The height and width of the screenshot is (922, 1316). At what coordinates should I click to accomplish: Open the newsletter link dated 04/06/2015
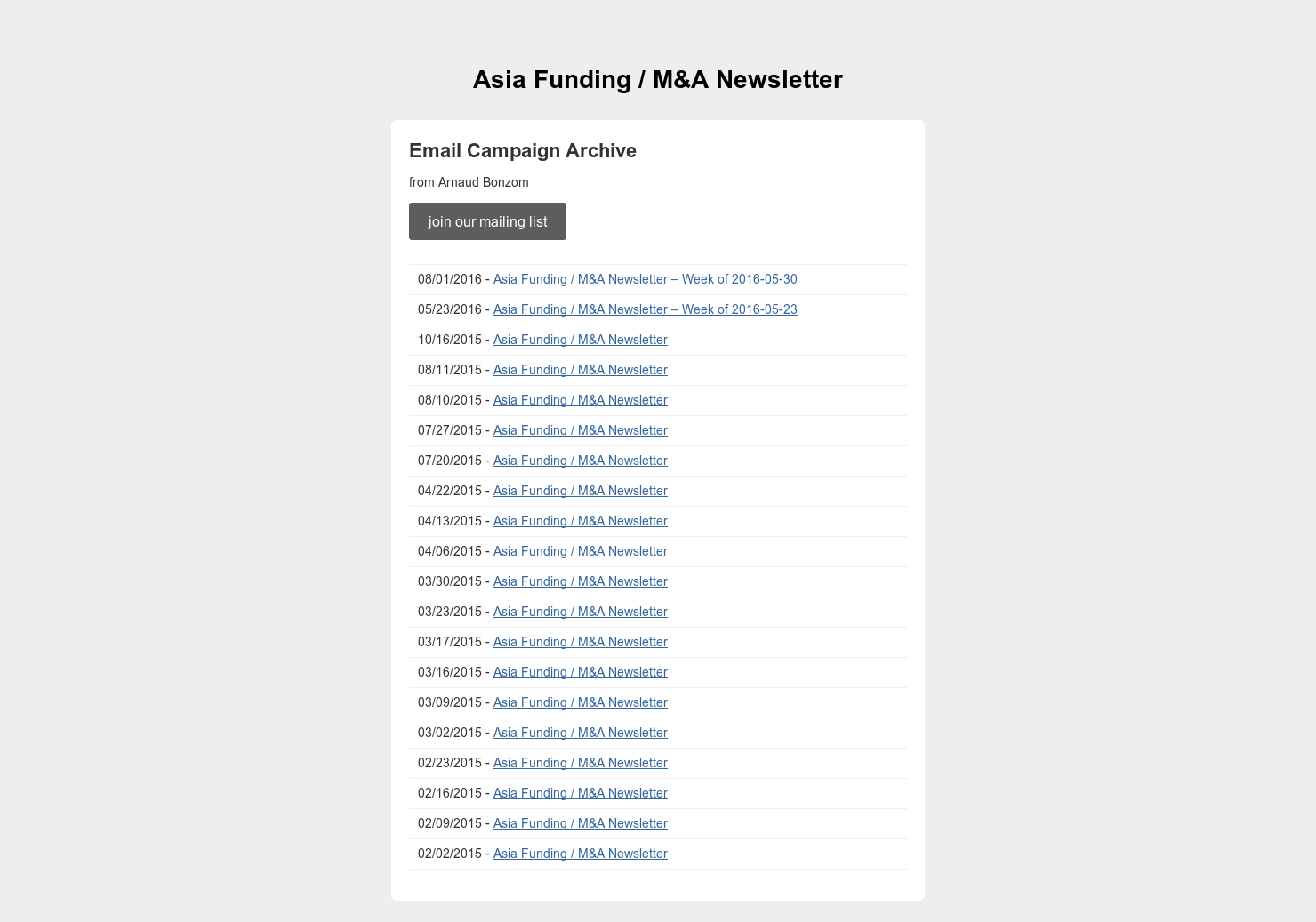click(581, 551)
